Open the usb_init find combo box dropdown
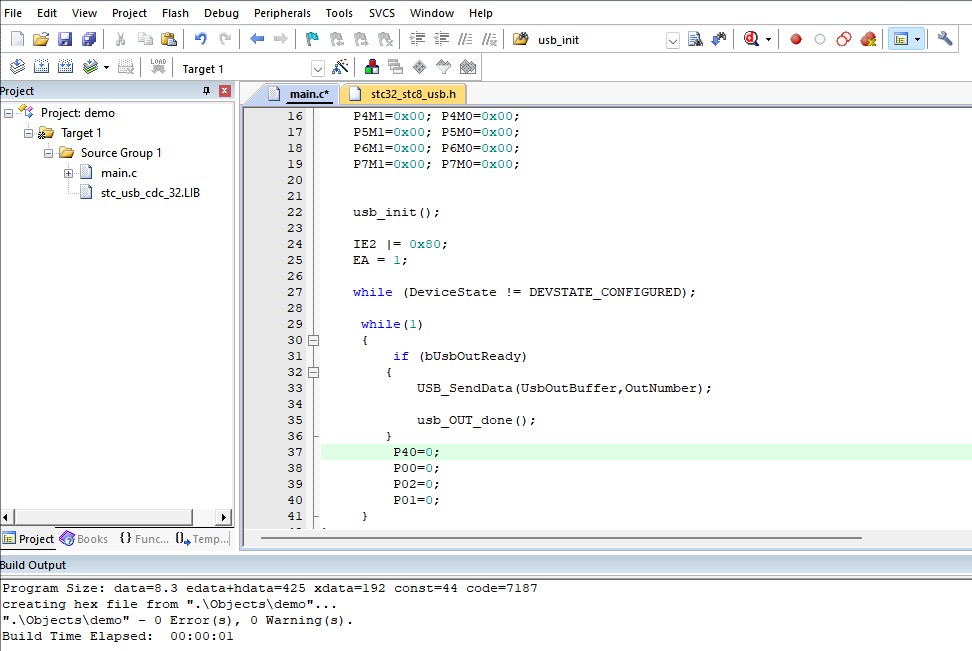 pyautogui.click(x=673, y=40)
